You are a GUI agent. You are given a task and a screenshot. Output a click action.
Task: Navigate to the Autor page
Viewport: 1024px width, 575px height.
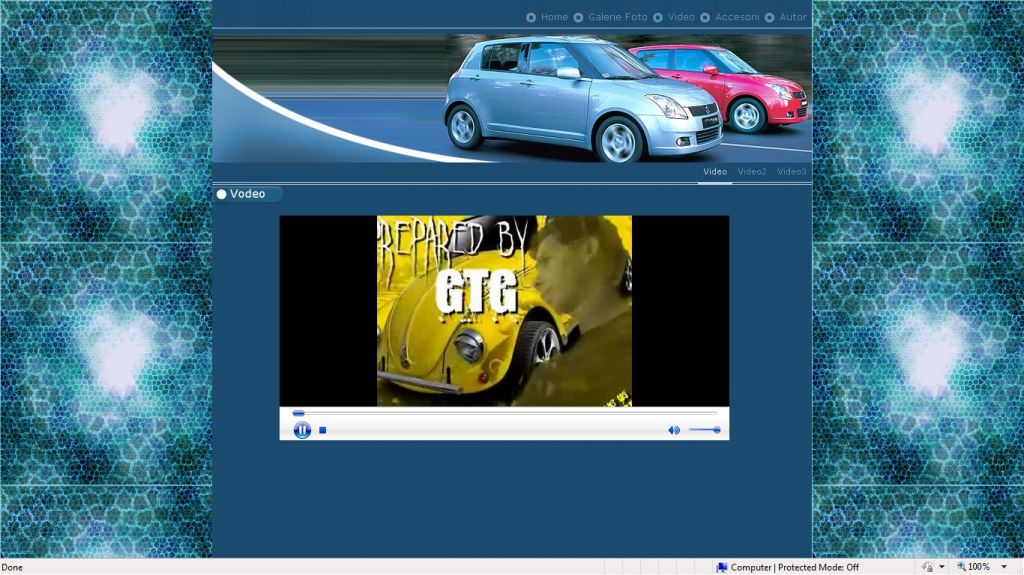792,17
